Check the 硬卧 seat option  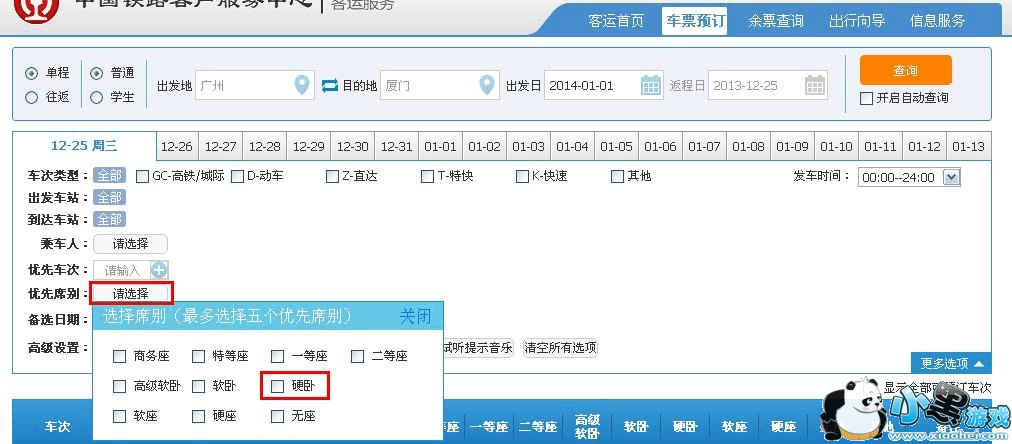pyautogui.click(x=278, y=387)
